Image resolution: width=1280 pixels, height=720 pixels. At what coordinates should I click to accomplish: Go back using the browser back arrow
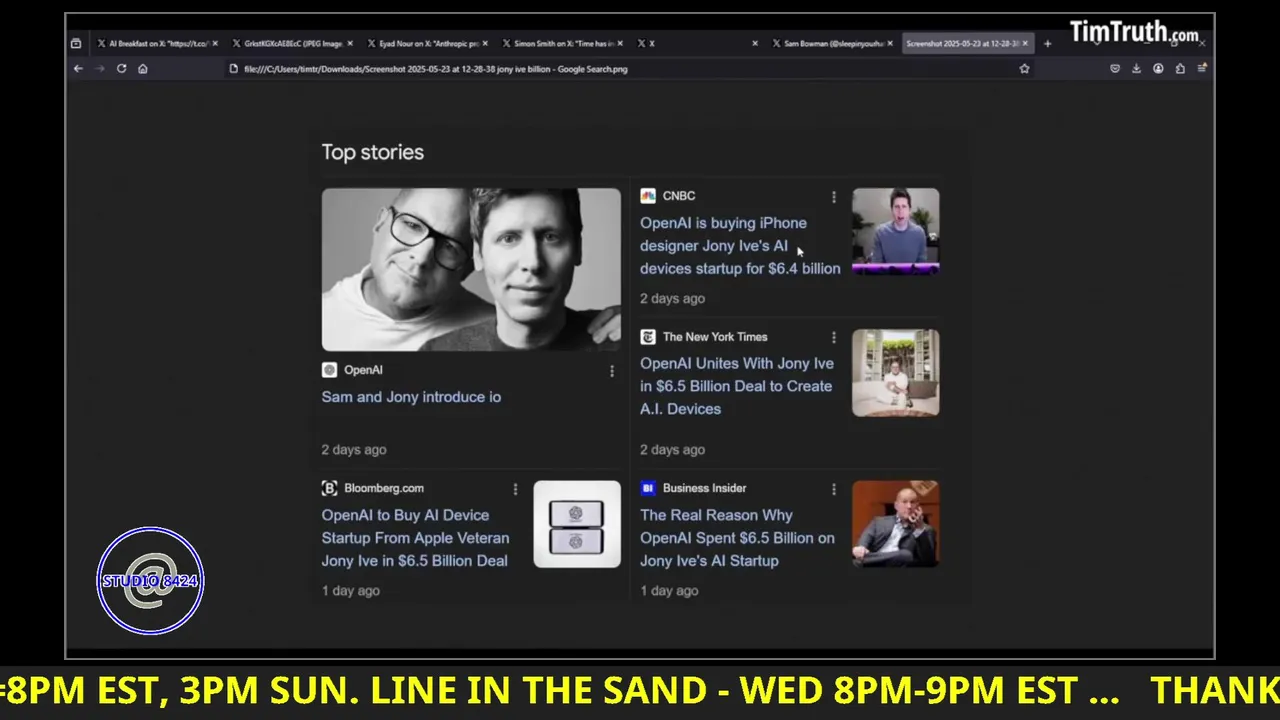click(78, 69)
